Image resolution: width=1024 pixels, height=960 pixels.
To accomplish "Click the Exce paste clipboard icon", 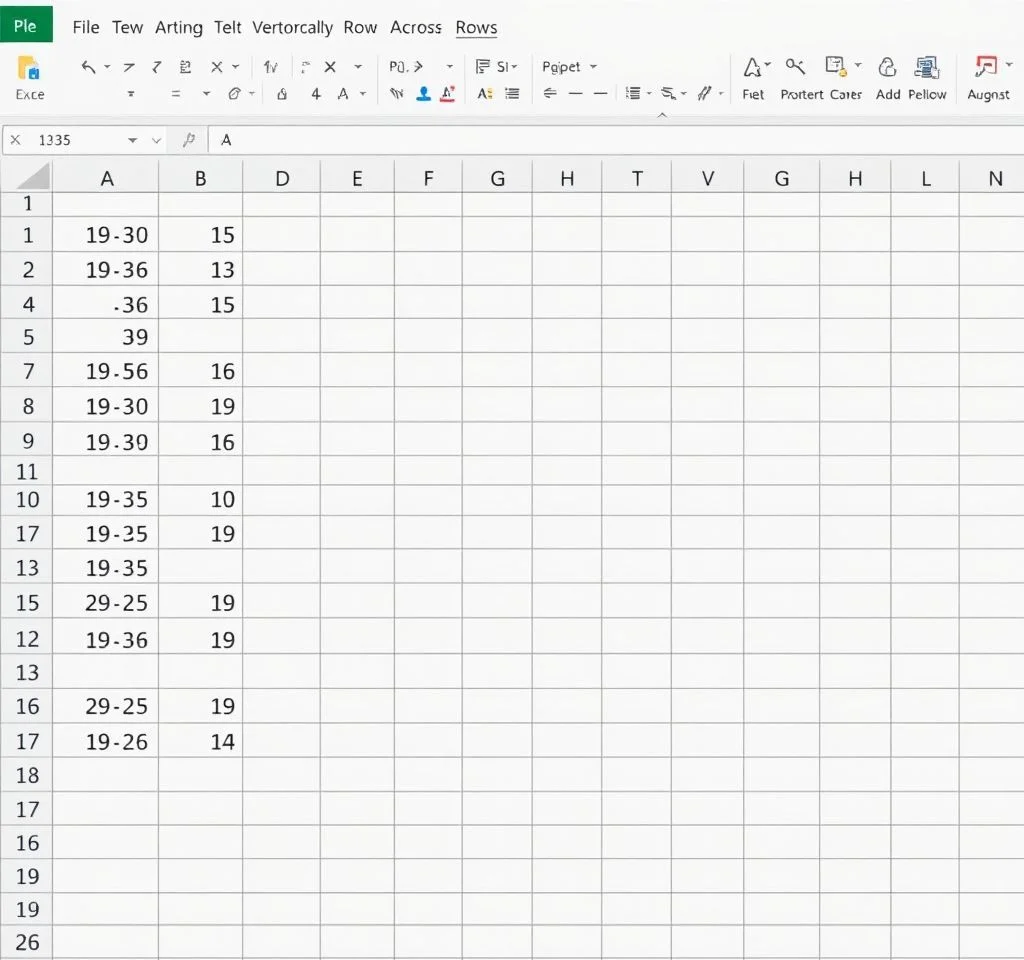I will [29, 68].
